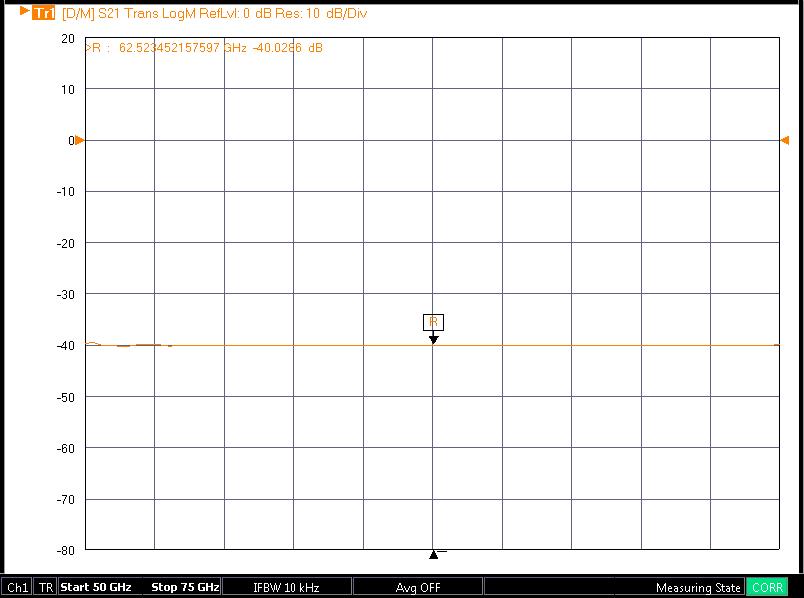Image resolution: width=804 pixels, height=598 pixels.
Task: Click the -80 dB bottom scale label
Action: tap(65, 550)
